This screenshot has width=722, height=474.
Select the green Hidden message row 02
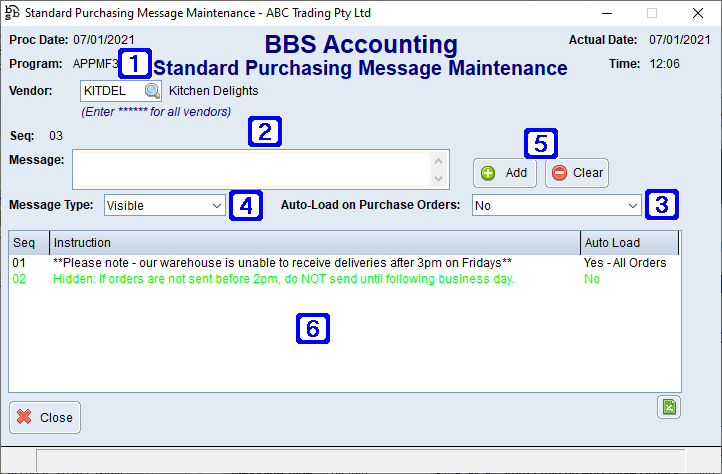click(x=344, y=279)
